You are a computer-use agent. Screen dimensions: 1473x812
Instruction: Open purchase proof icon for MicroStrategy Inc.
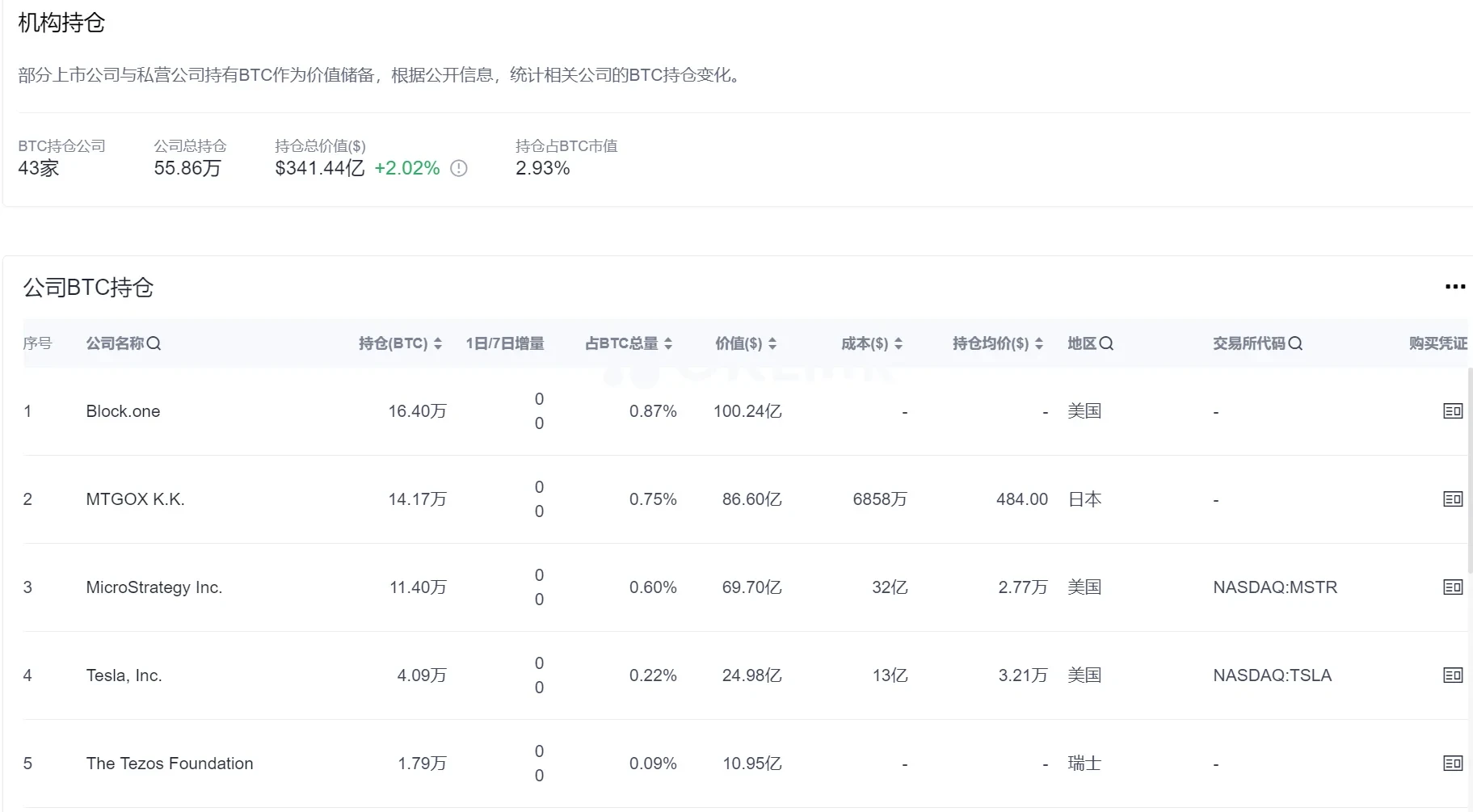tap(1452, 587)
